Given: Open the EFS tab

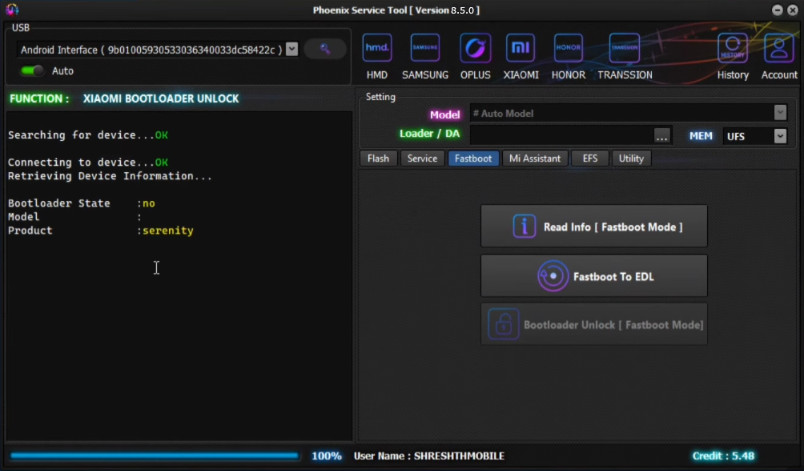Looking at the screenshot, I should point(590,158).
